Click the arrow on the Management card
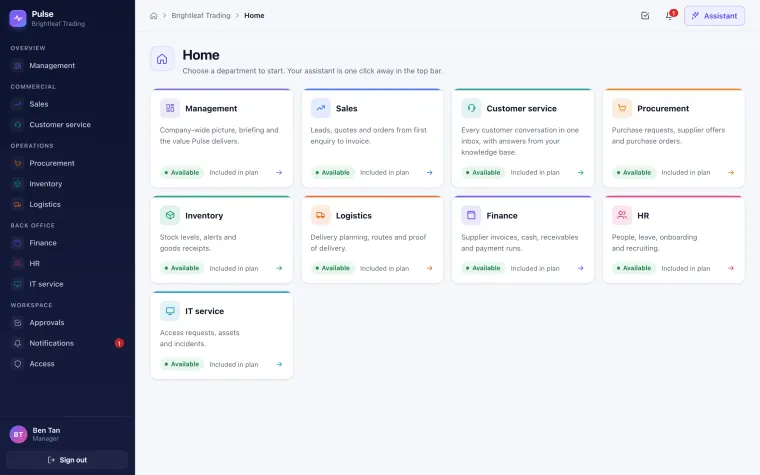Viewport: 760px width, 475px height. 279,173
